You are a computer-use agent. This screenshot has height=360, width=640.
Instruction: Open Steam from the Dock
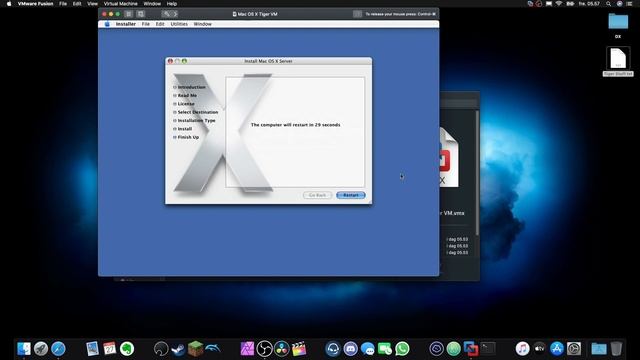pyautogui.click(x=178, y=349)
